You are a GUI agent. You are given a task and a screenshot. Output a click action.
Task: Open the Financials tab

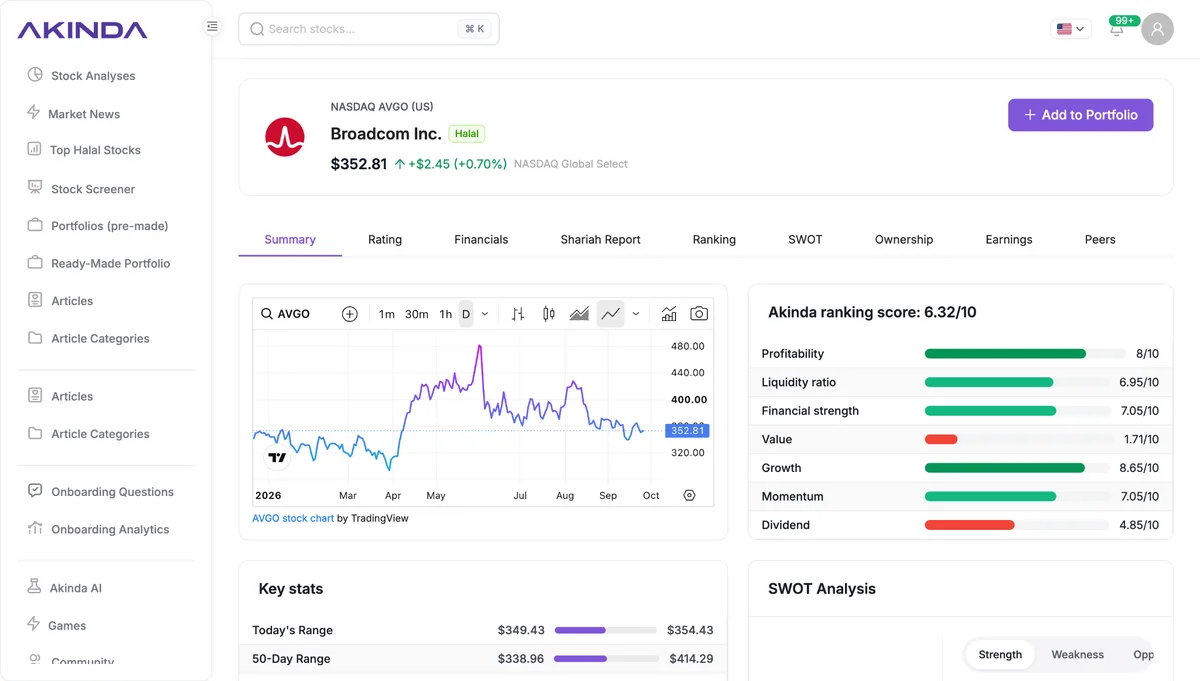pos(481,240)
